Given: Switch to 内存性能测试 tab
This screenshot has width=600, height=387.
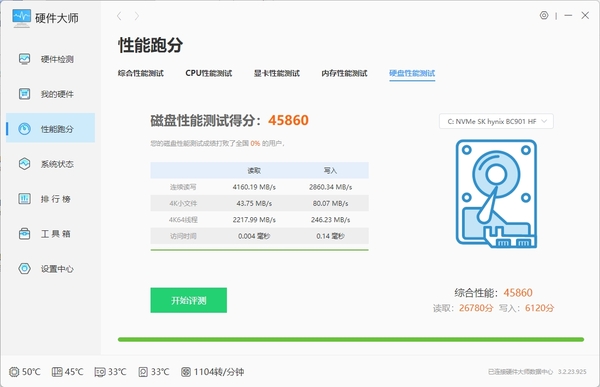Looking at the screenshot, I should (x=344, y=73).
